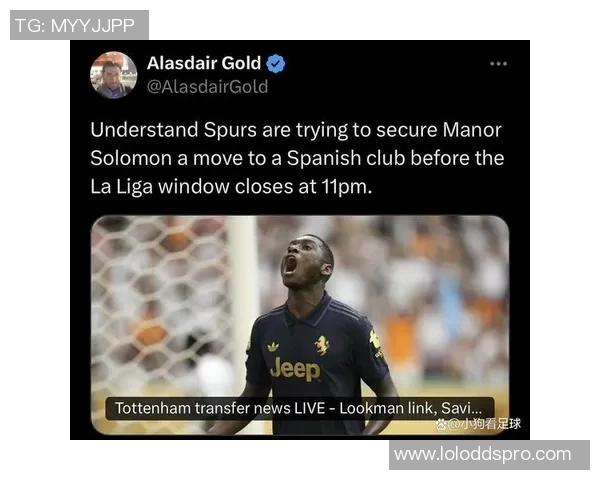Click the paw icon in Weibo watermark
The width and height of the screenshot is (600, 480).
[x=440, y=424]
